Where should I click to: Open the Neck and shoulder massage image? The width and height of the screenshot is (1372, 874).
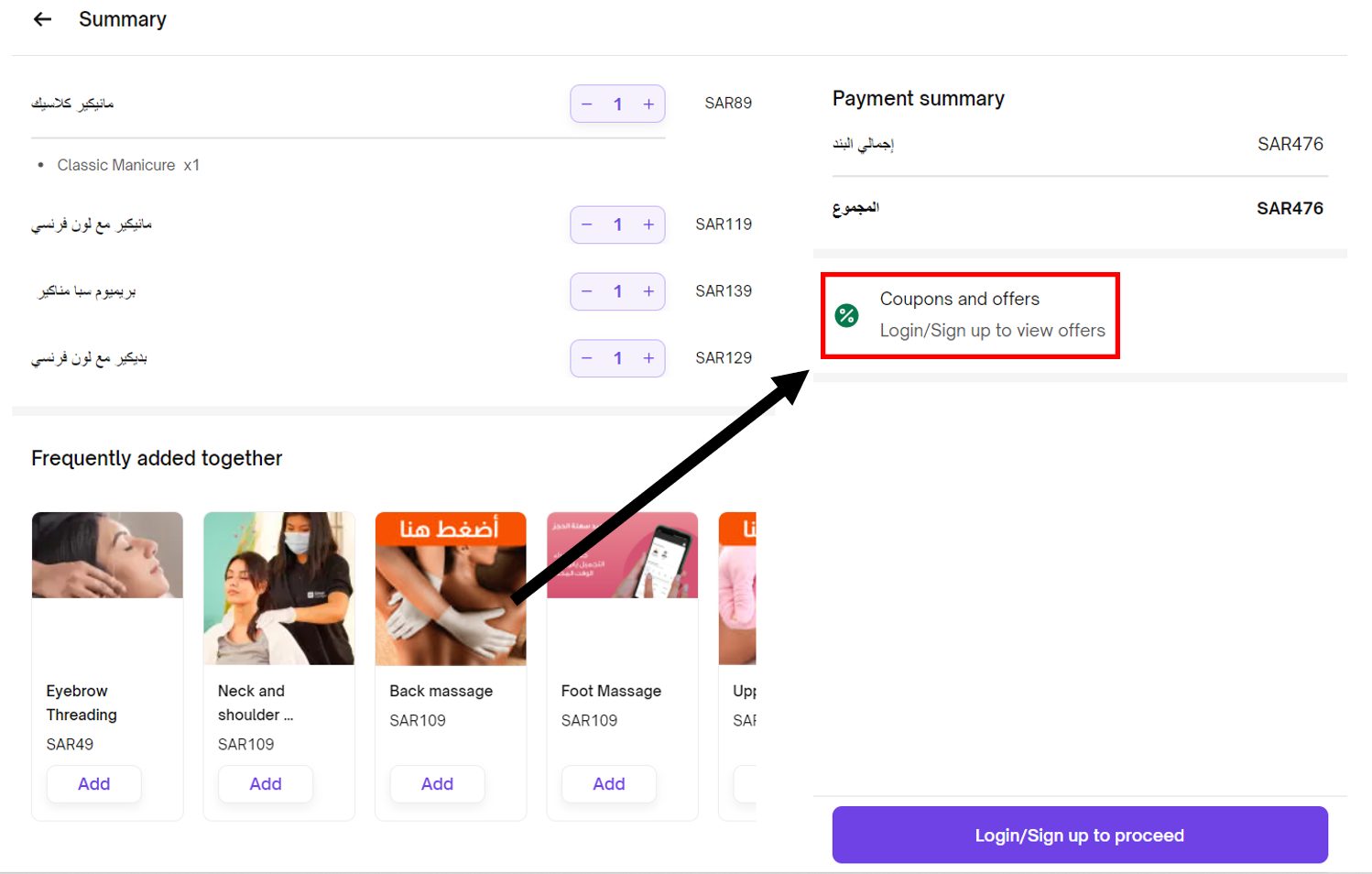(x=278, y=588)
